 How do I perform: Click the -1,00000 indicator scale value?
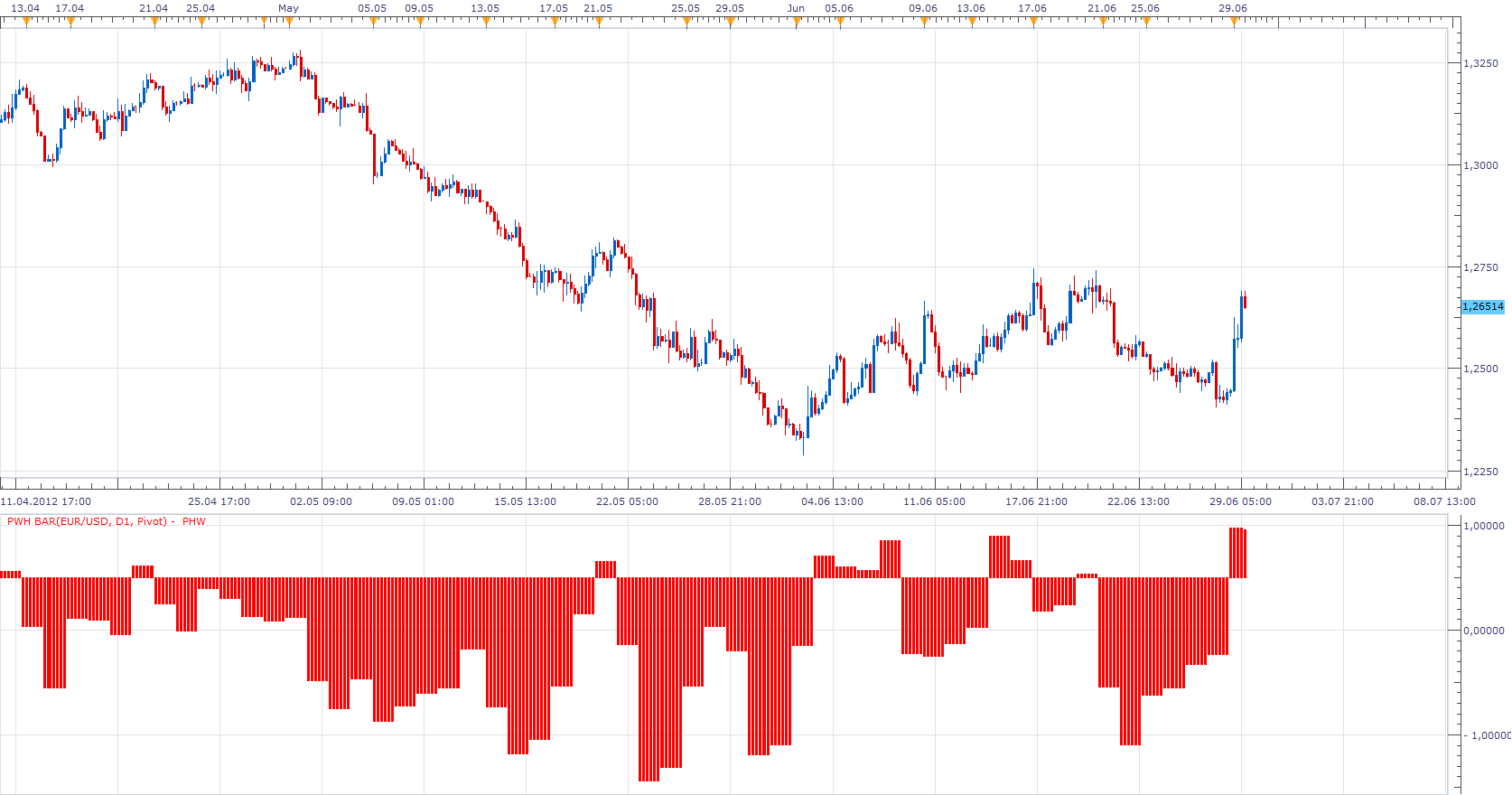pos(1486,735)
